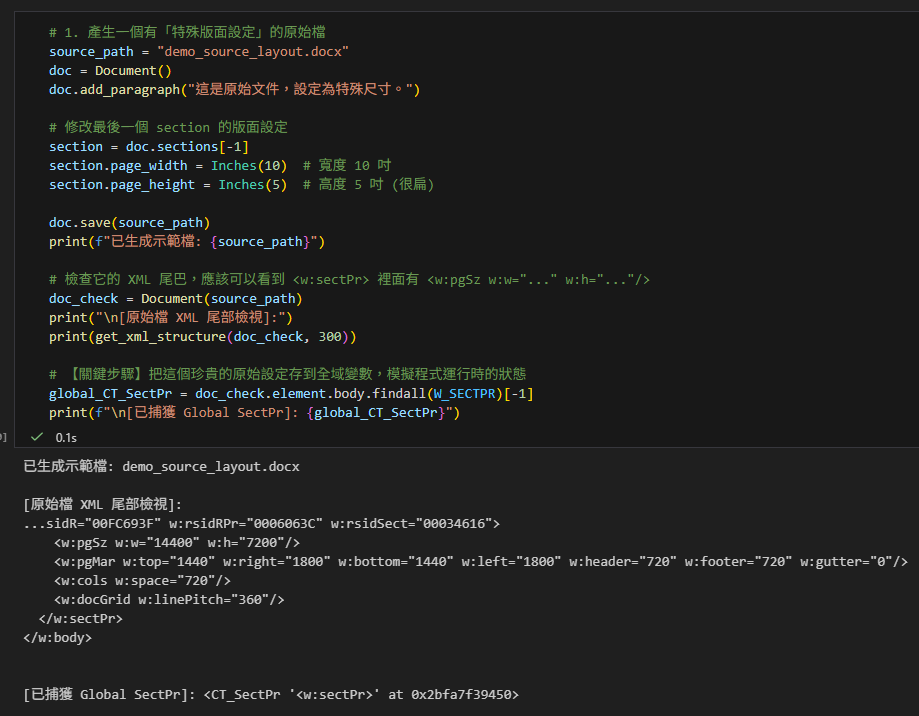Screen dimensions: 919x716
Task: Click the green execution success checkmark
Action: tap(37, 437)
